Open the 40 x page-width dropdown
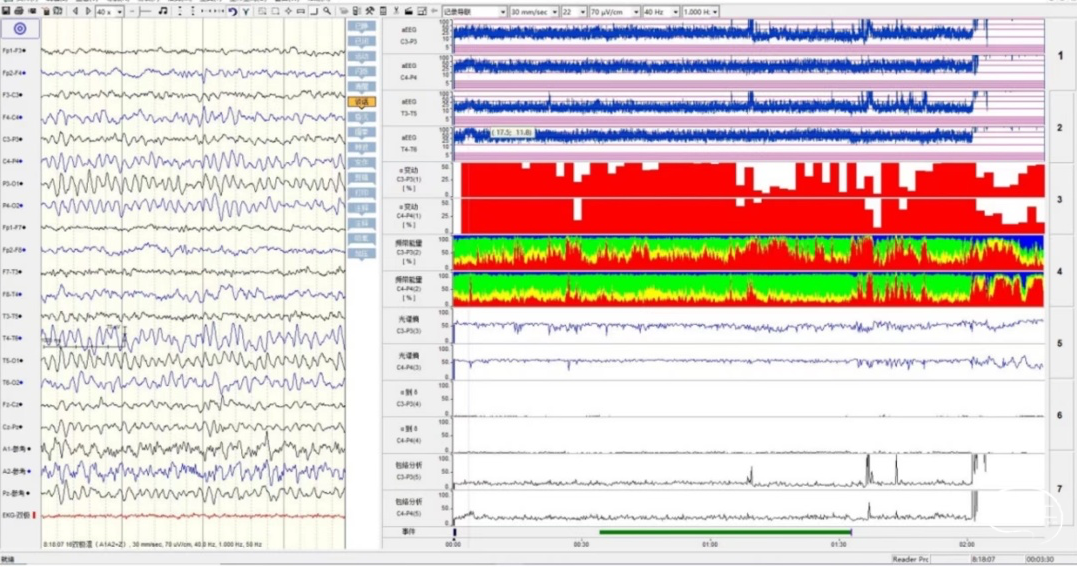 (x=110, y=11)
